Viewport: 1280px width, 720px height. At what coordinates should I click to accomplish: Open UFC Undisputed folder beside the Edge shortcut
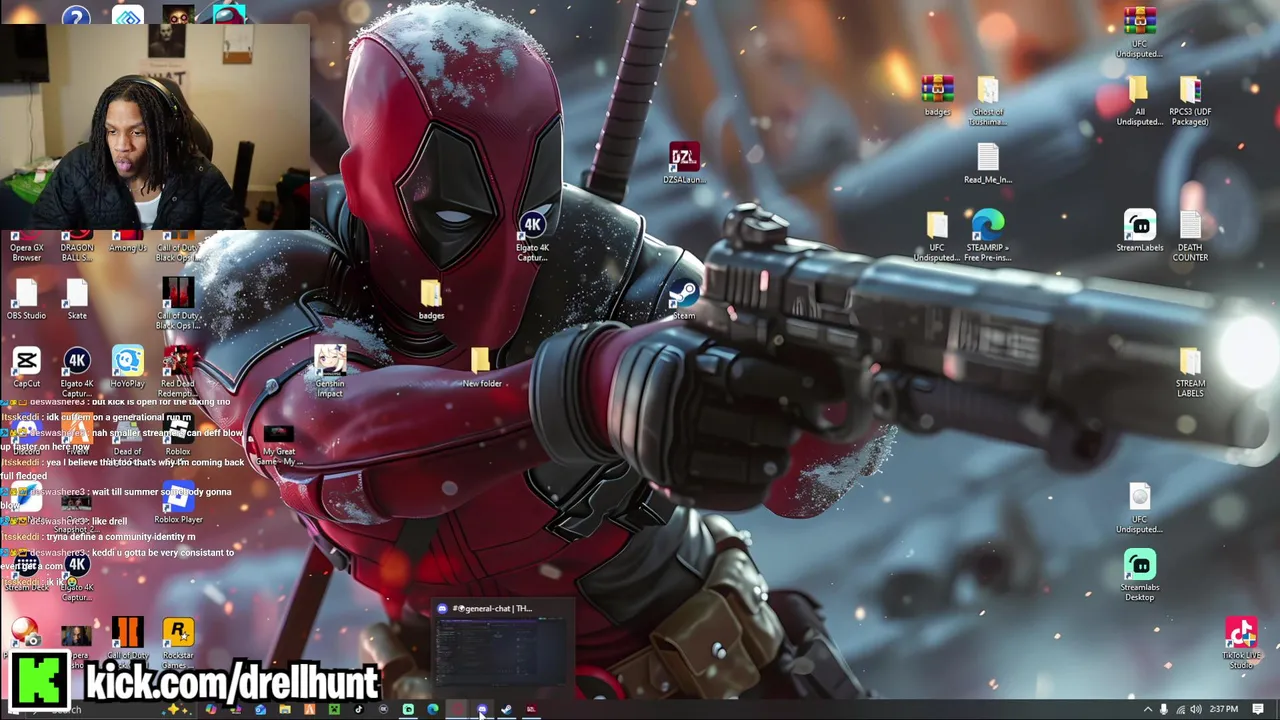937,236
